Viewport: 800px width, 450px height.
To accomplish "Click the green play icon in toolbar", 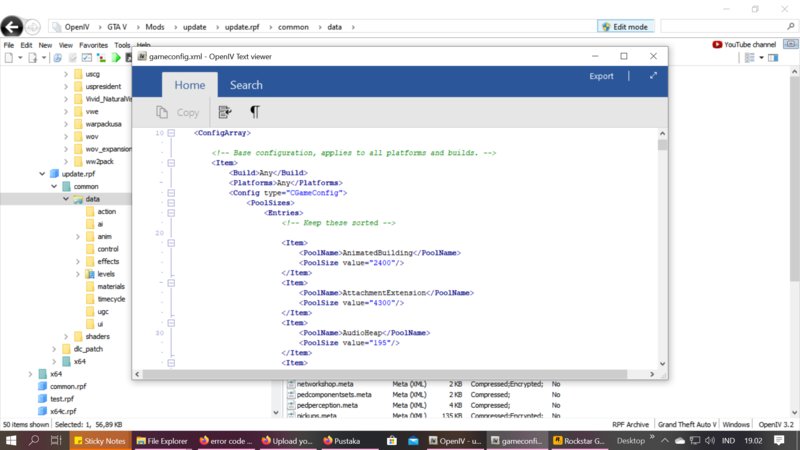I will click(116, 58).
